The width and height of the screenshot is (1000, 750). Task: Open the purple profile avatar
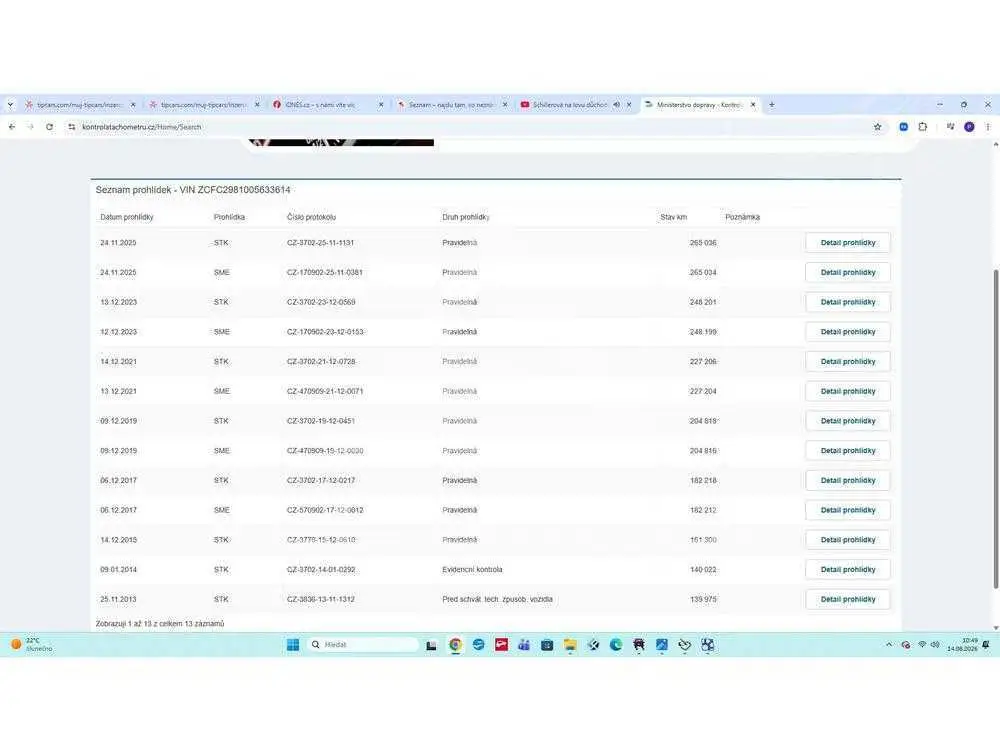[969, 127]
